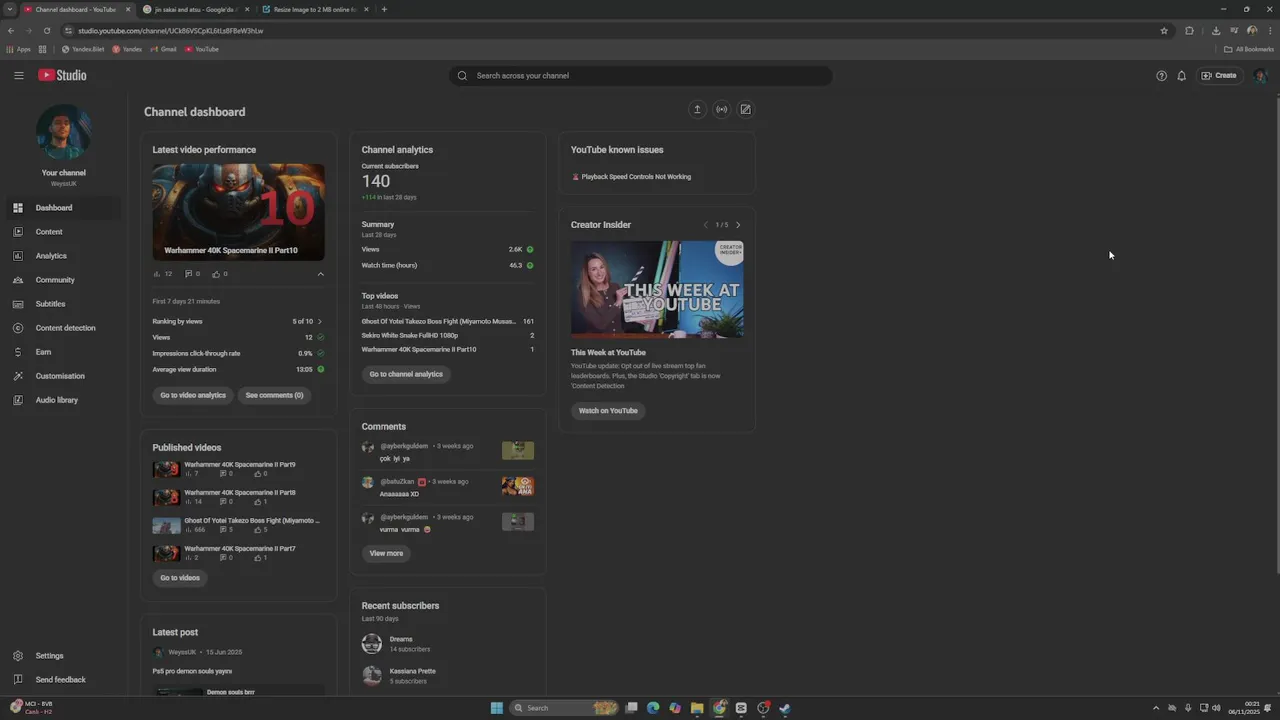Open Steam from the taskbar
The height and width of the screenshot is (720, 1280).
785,708
